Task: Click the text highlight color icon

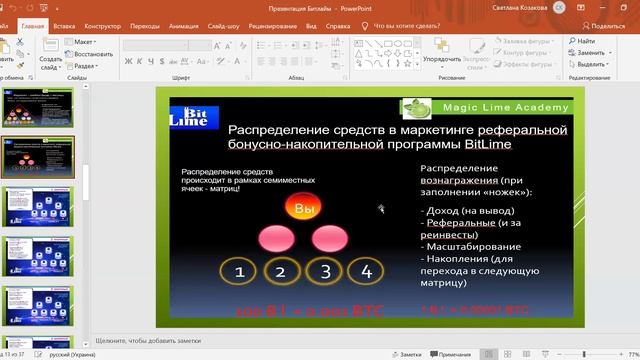Action: click(220, 62)
